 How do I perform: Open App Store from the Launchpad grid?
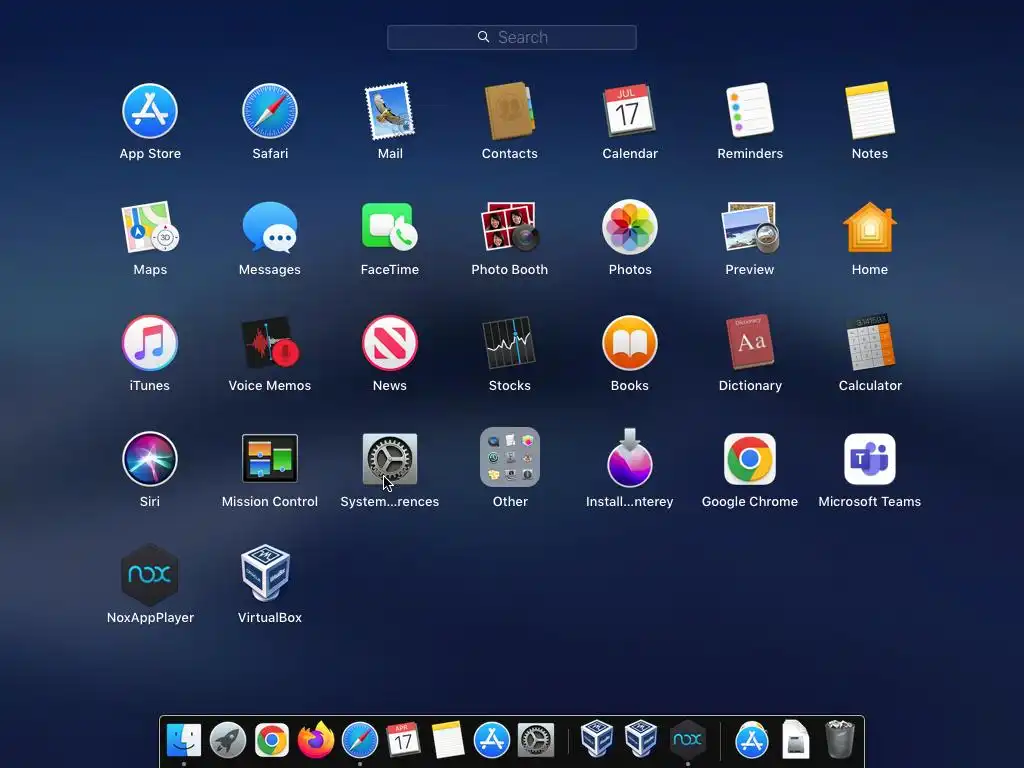point(150,111)
